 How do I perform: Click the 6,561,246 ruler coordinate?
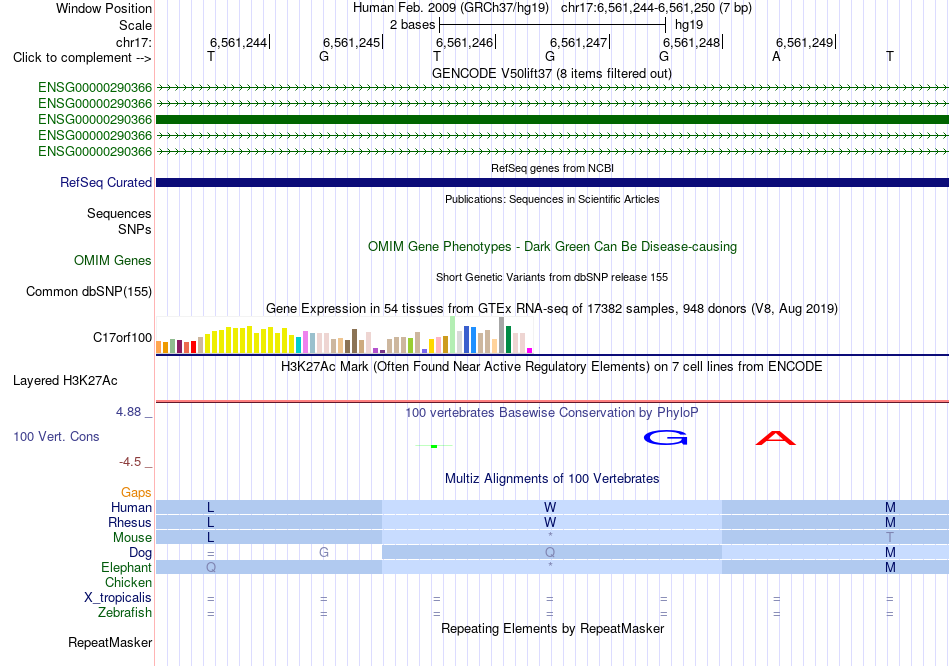click(x=465, y=42)
